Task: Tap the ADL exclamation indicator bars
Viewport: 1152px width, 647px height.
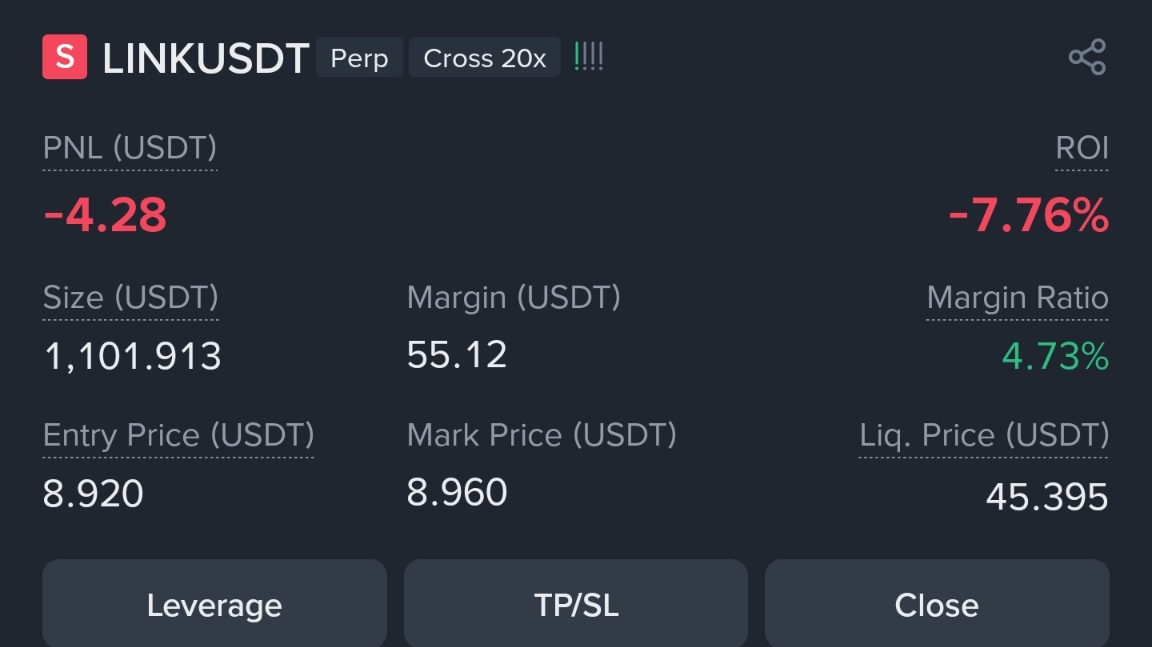Action: click(588, 57)
